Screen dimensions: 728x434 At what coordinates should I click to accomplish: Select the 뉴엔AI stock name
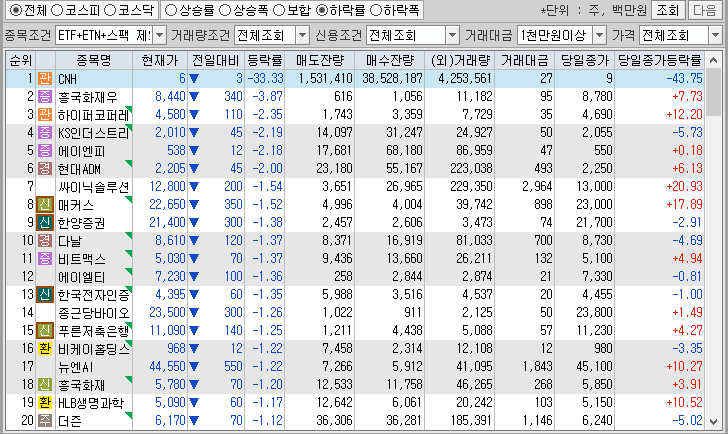(76, 368)
